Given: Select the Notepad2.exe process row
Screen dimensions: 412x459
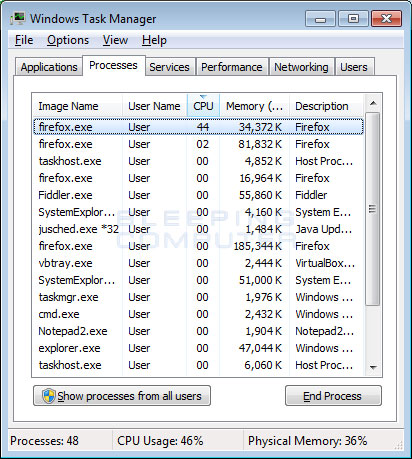Looking at the screenshot, I should point(198,331).
